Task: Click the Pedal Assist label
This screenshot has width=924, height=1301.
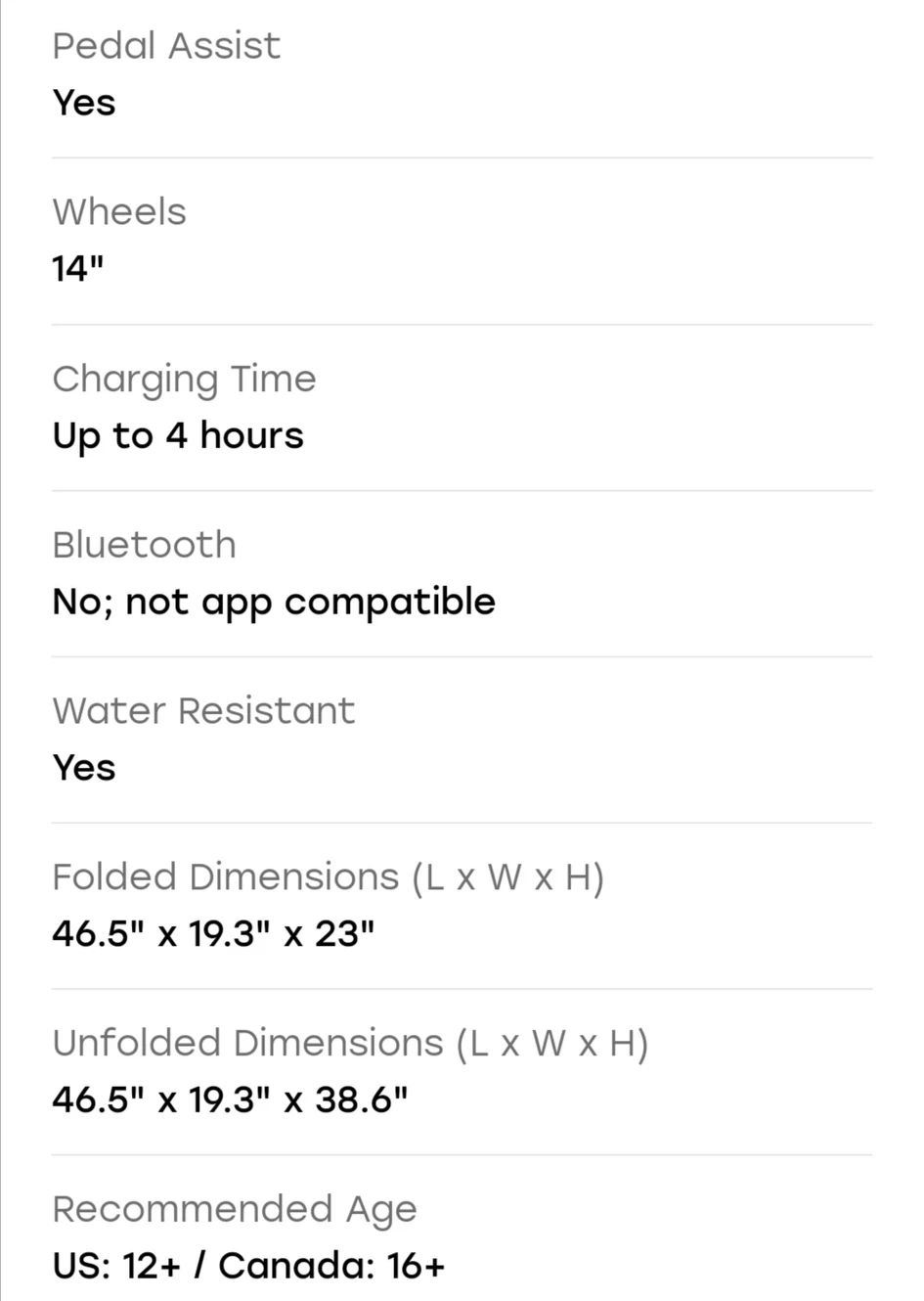Action: pos(166,46)
